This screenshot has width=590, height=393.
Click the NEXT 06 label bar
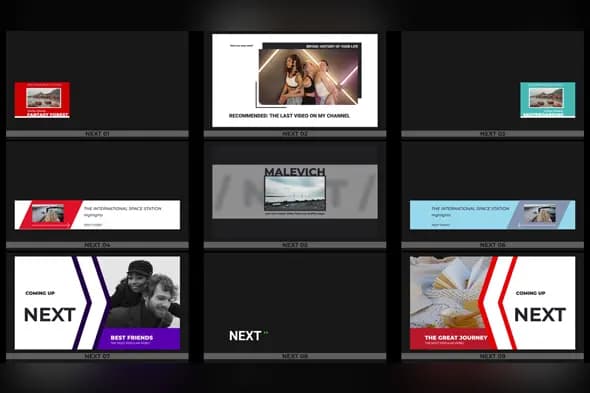pos(493,245)
